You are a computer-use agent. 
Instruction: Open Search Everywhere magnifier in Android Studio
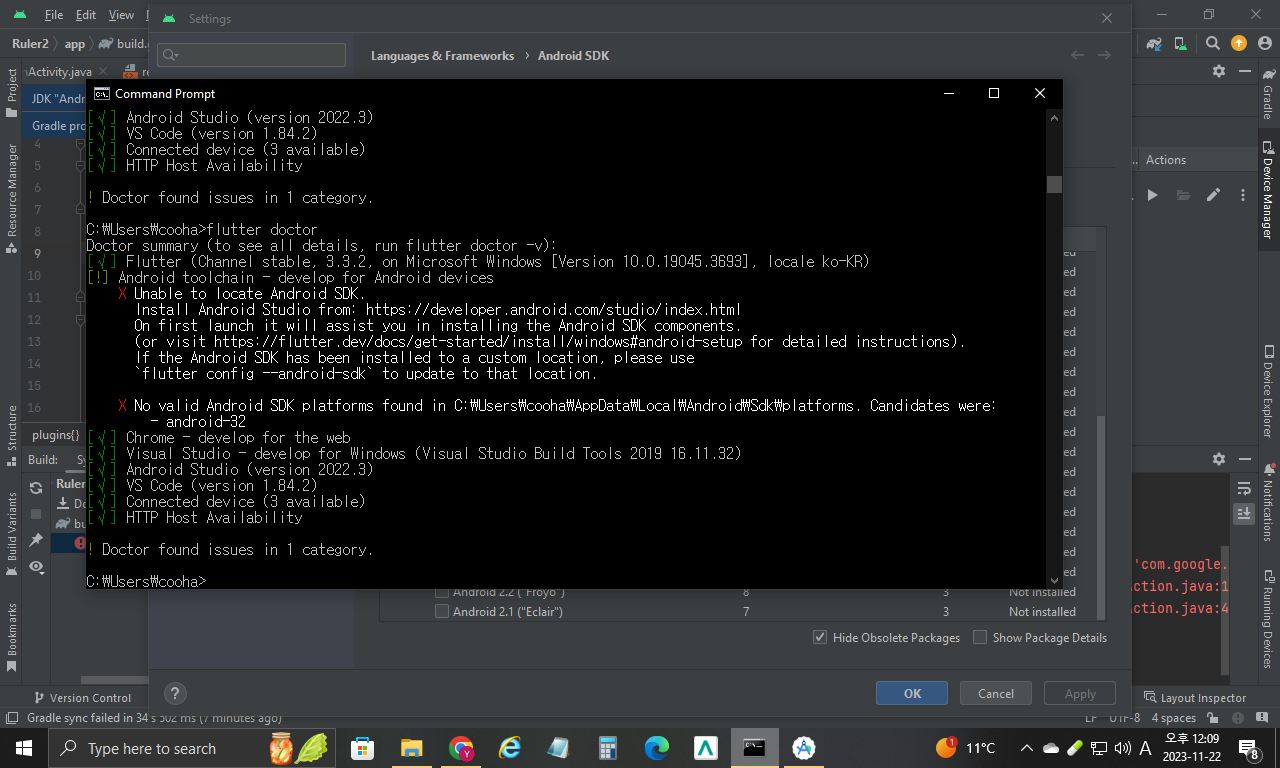pos(1212,43)
